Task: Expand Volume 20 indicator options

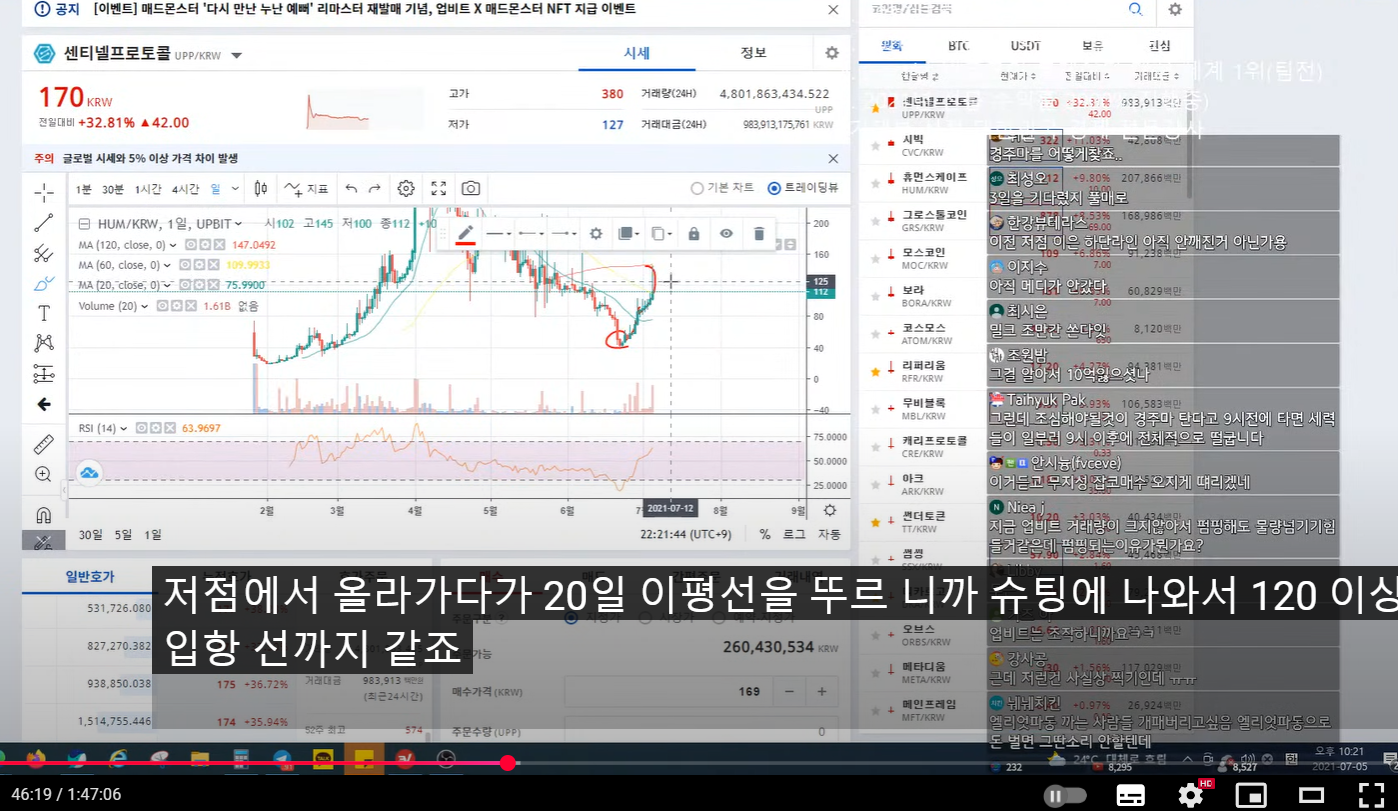Action: coord(144,306)
